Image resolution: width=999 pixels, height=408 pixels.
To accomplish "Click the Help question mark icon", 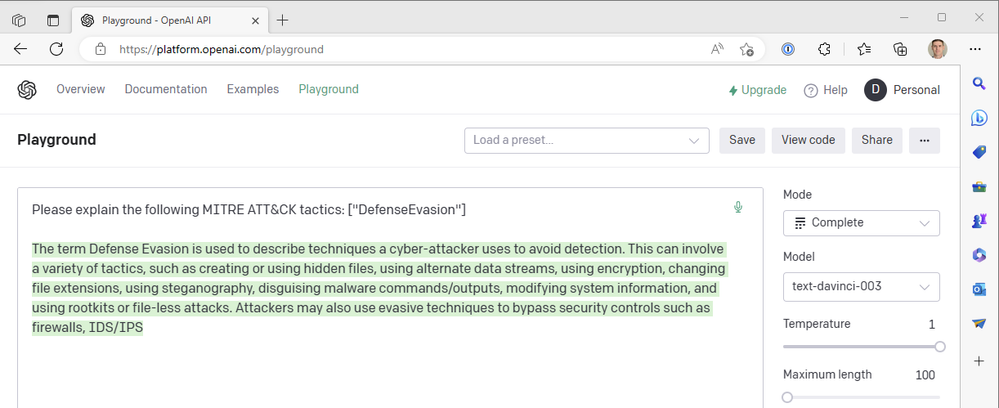I will [811, 90].
